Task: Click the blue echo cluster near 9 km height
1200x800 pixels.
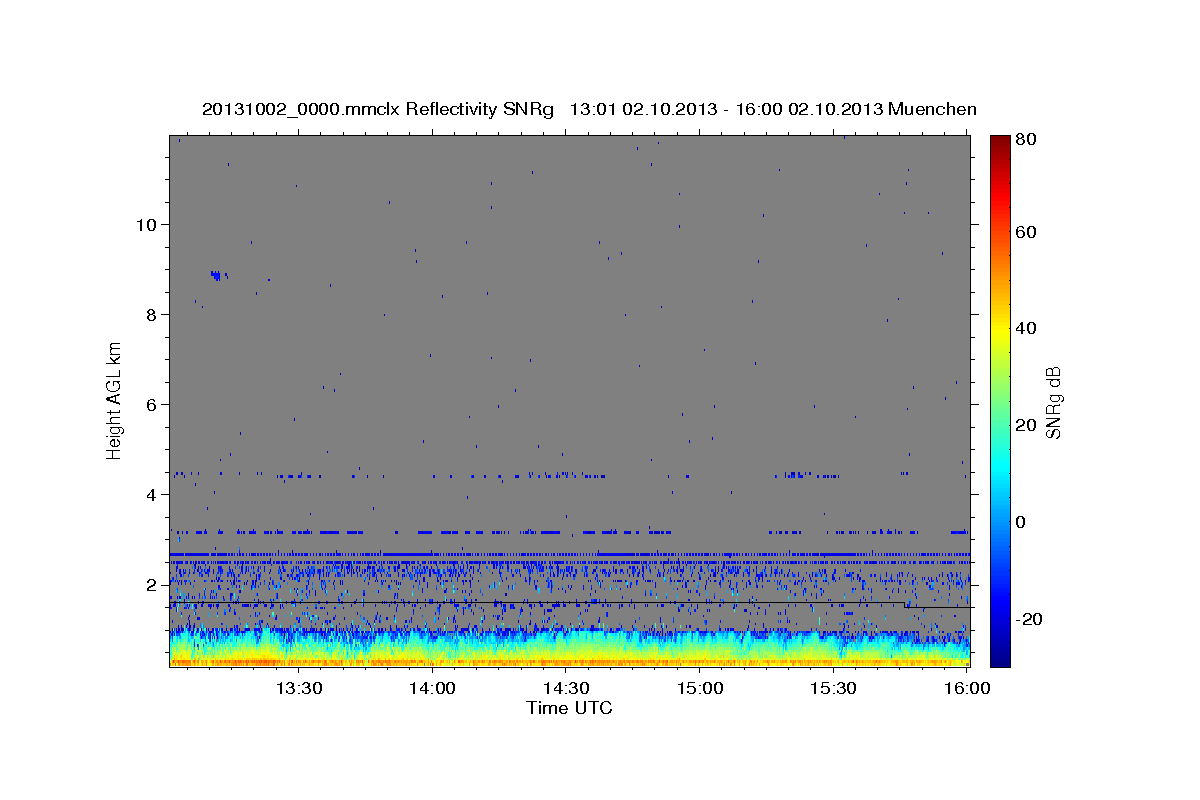Action: pyautogui.click(x=216, y=275)
